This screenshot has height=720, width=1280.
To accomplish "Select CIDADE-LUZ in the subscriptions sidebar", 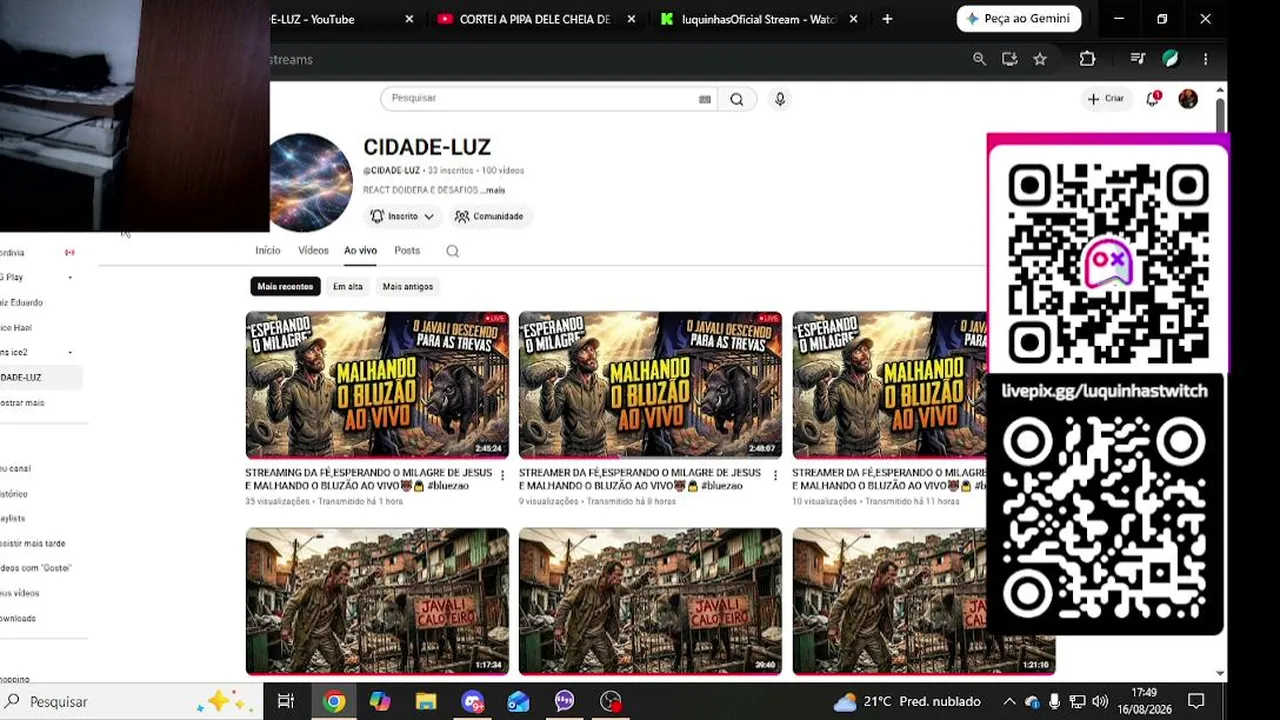I will [x=38, y=378].
